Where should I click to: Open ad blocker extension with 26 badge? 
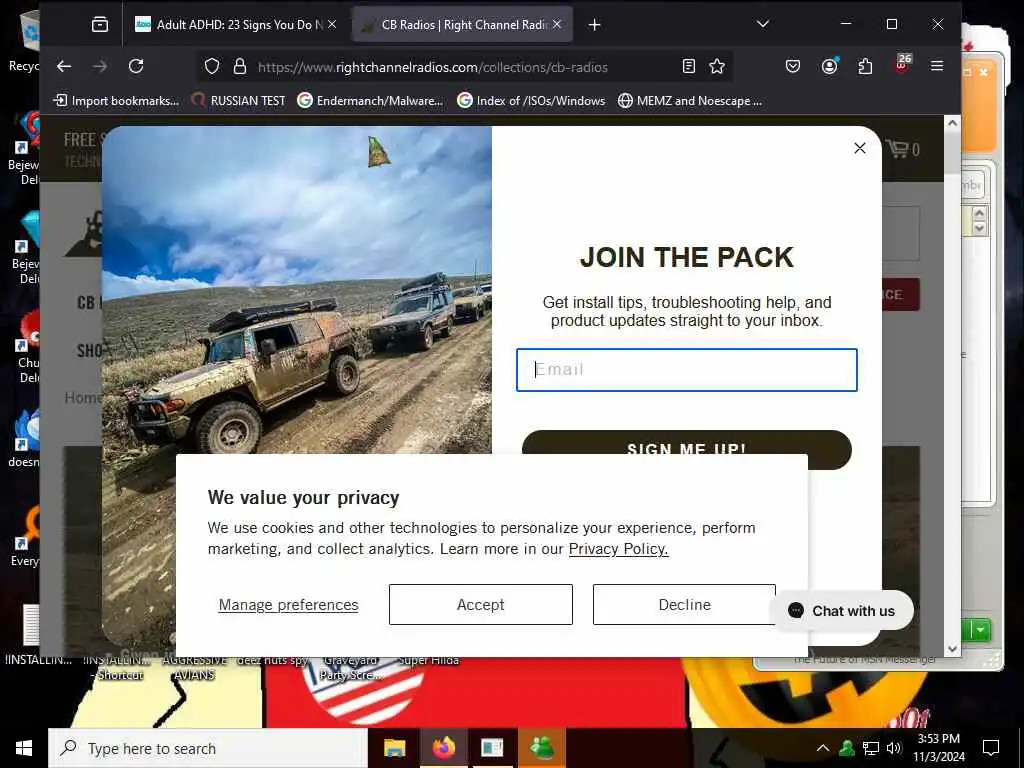pyautogui.click(x=903, y=64)
